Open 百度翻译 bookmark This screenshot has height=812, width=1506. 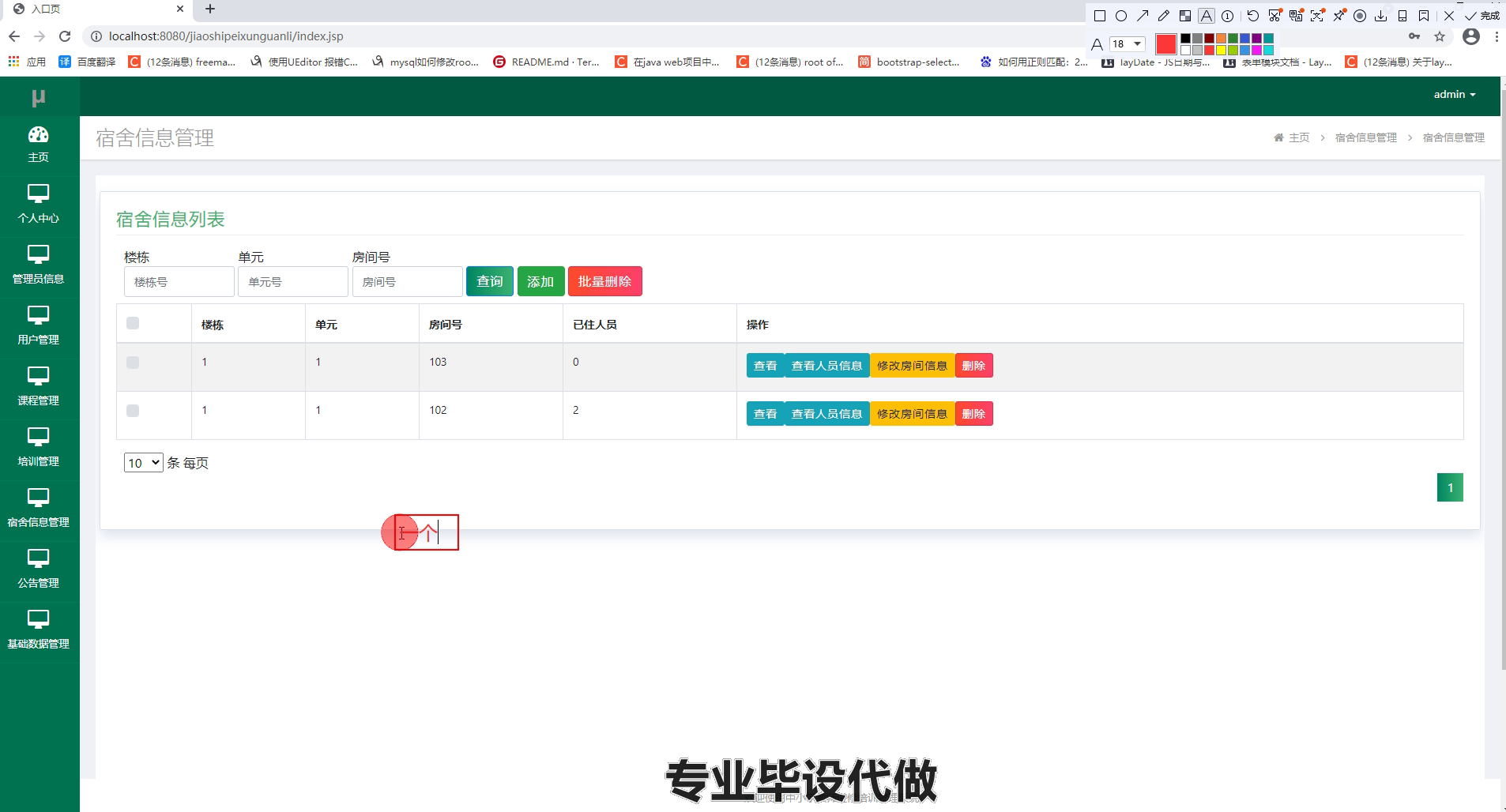click(87, 62)
